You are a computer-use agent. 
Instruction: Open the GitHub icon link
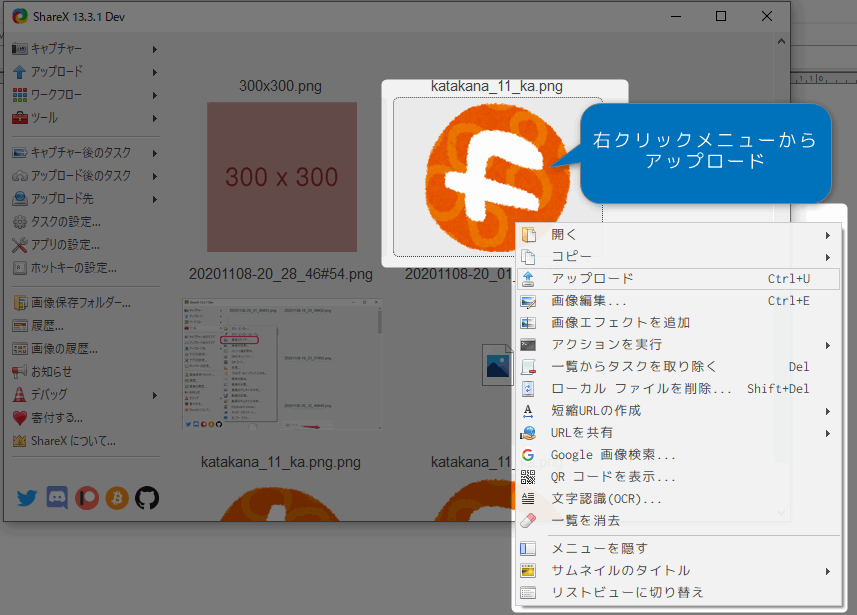tap(146, 498)
